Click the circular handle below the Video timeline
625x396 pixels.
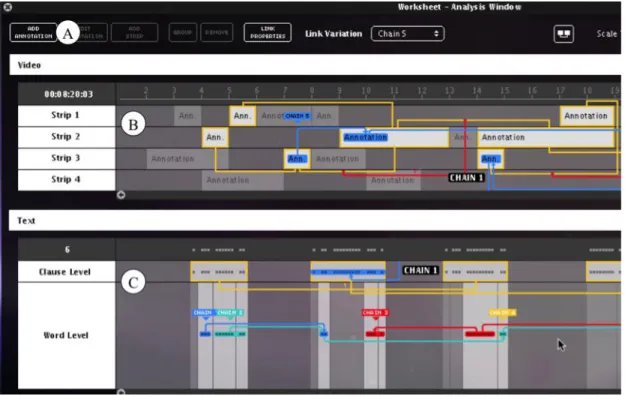pyautogui.click(x=121, y=195)
